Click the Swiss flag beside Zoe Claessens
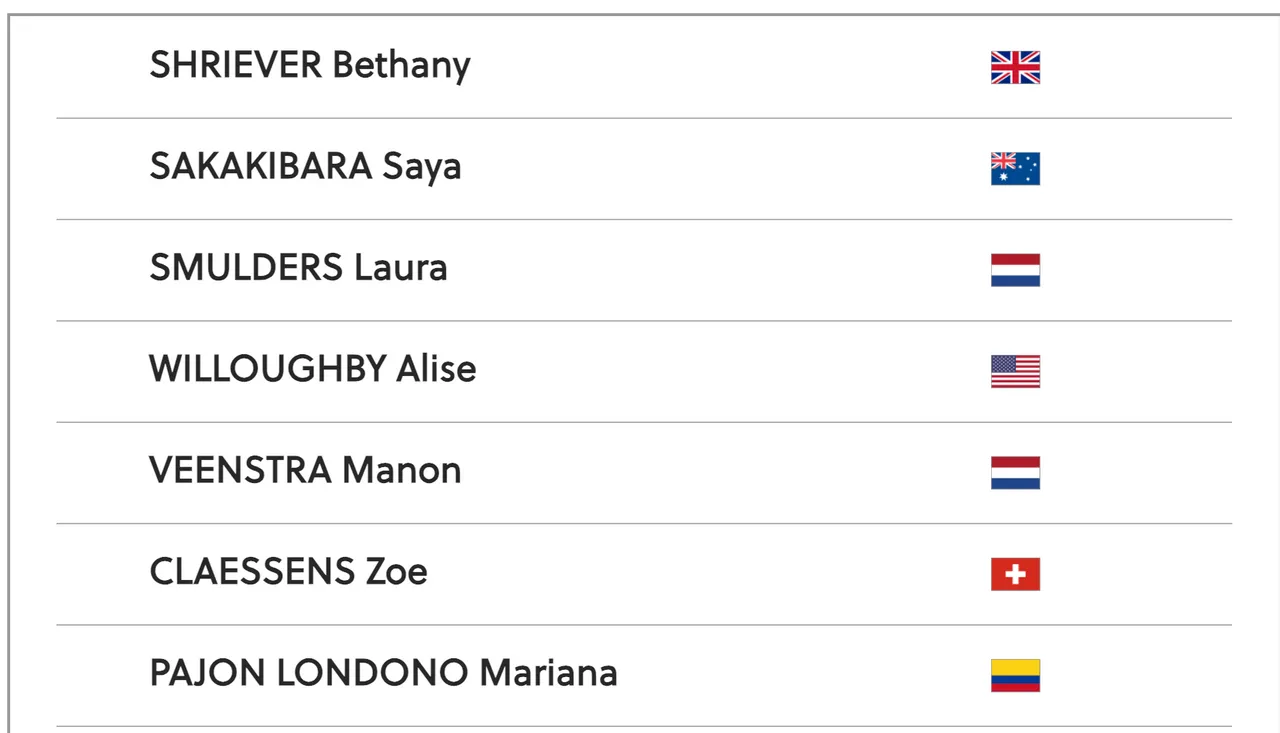Viewport: 1280px width, 733px height. 1015,574
